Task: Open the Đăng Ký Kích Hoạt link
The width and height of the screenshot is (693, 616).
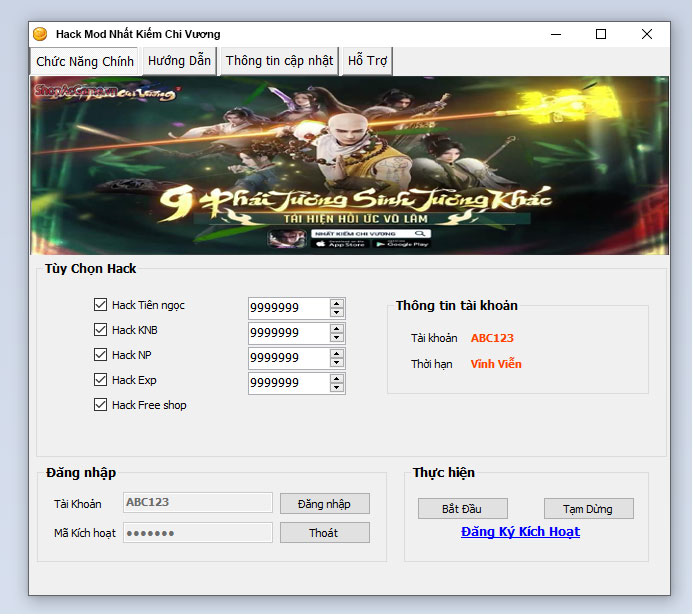Action: pos(520,532)
